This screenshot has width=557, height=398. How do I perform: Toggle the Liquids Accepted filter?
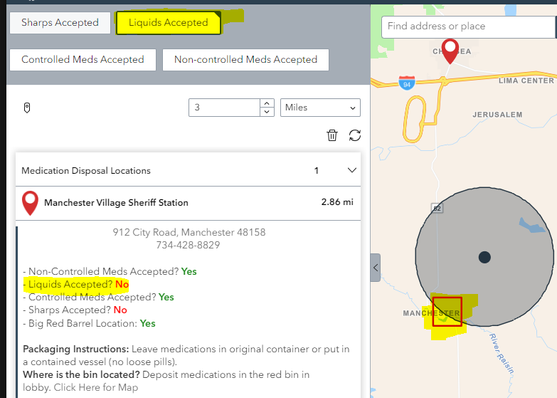(168, 23)
